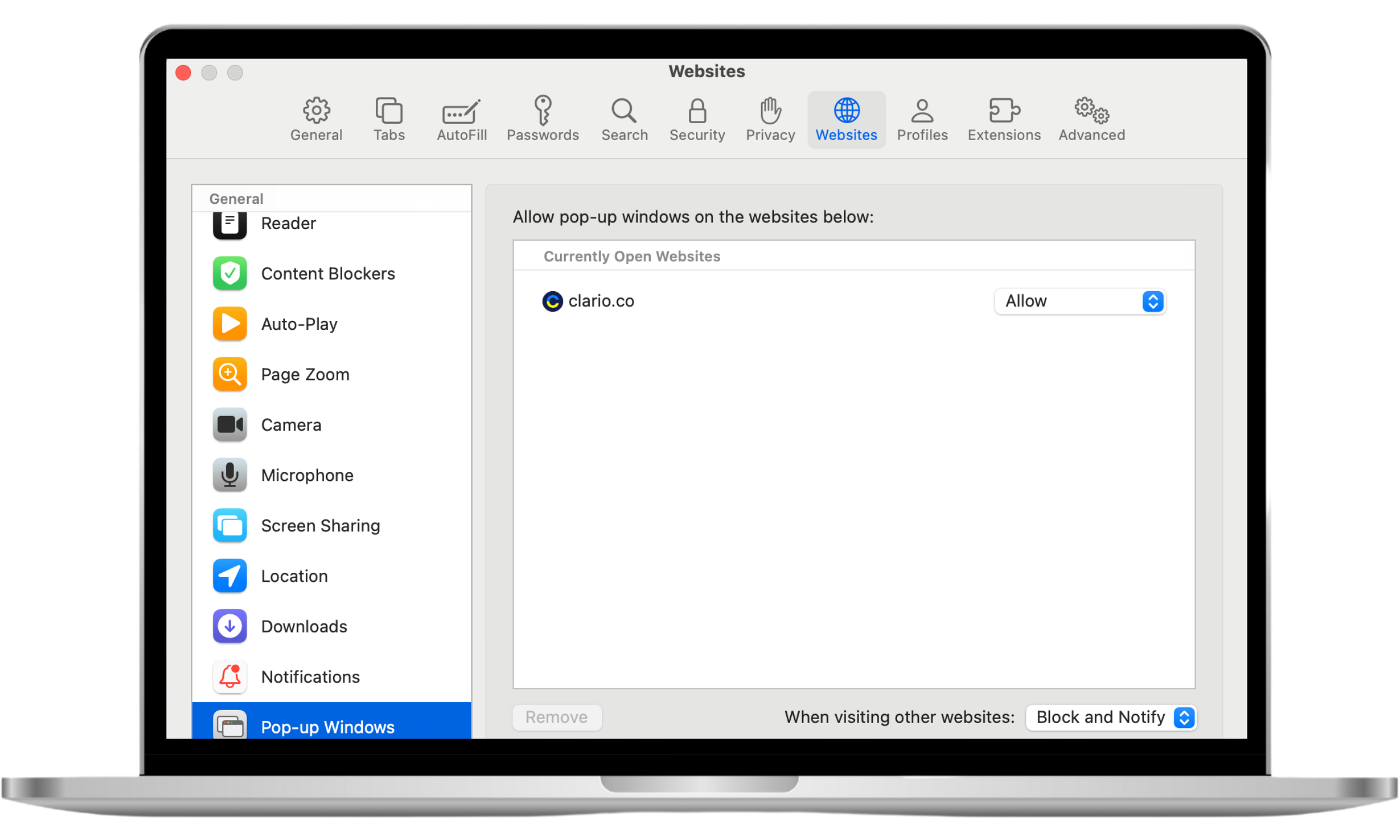Click the Remove button
The height and width of the screenshot is (840, 1400).
click(x=556, y=717)
